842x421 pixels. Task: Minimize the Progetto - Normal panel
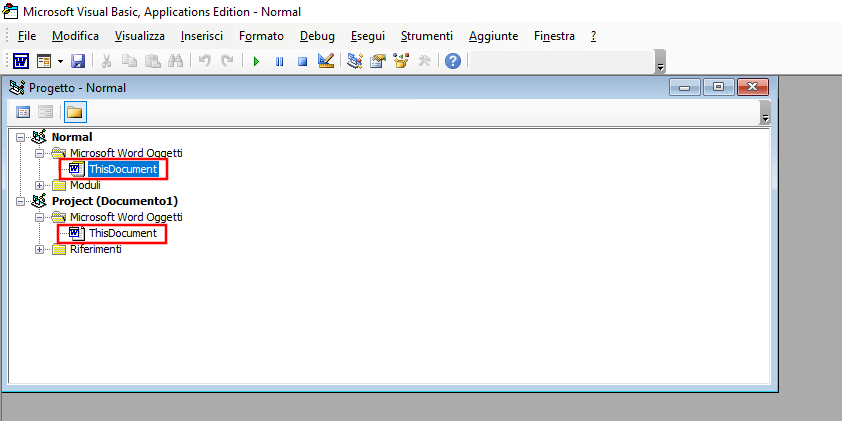(x=685, y=87)
